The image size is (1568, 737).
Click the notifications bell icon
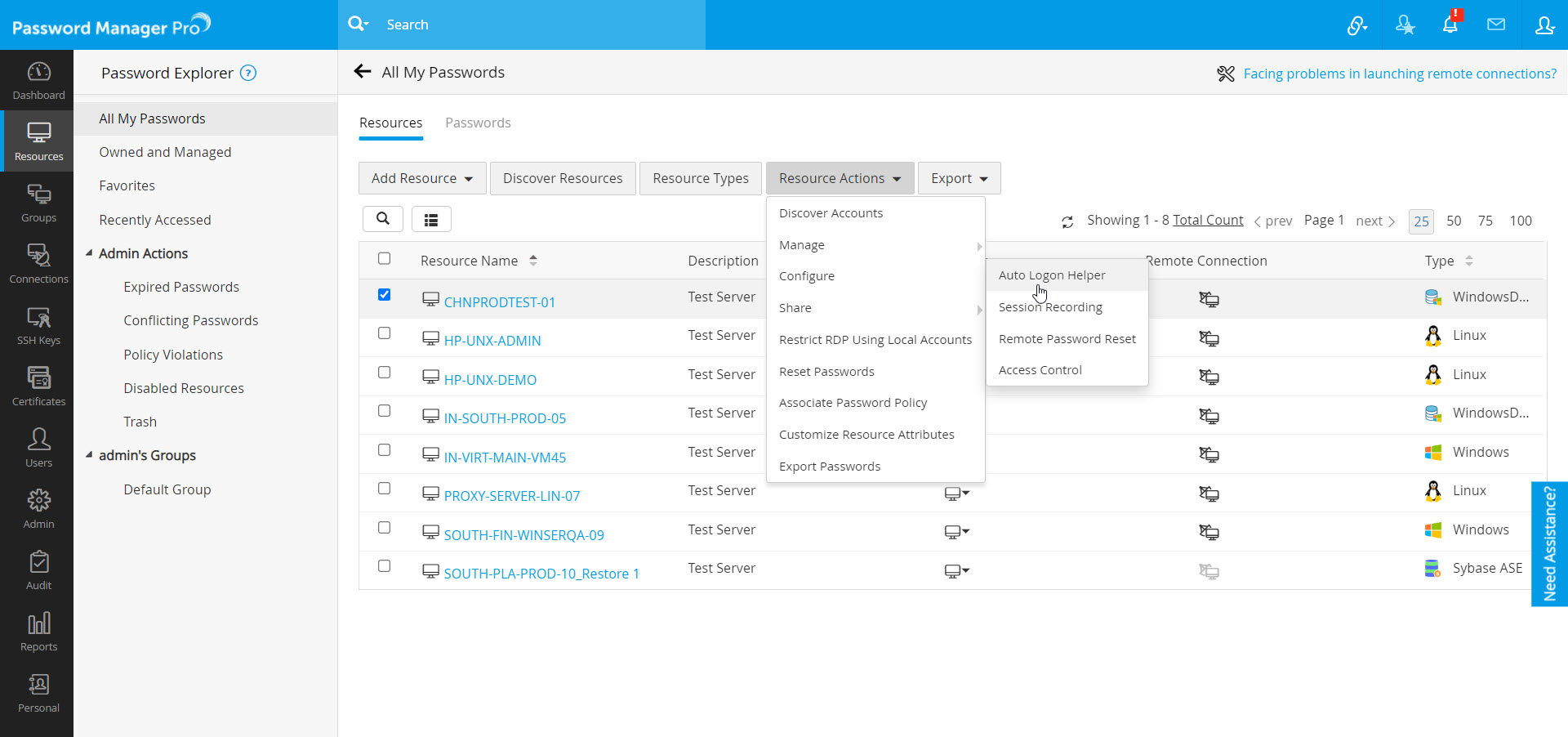(x=1450, y=25)
